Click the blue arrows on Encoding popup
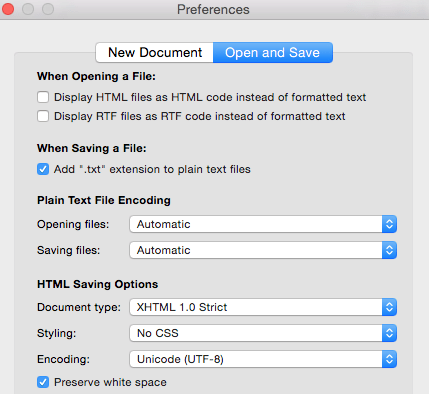Screen dimensions: 429x394 coord(389,359)
